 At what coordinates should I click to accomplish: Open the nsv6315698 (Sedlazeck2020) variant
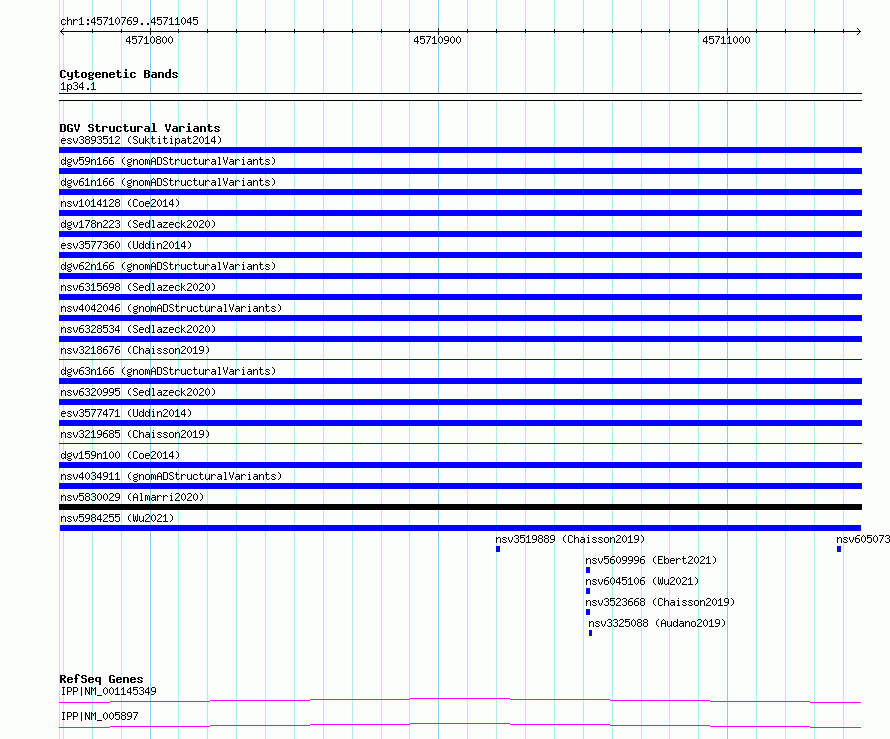(138, 287)
